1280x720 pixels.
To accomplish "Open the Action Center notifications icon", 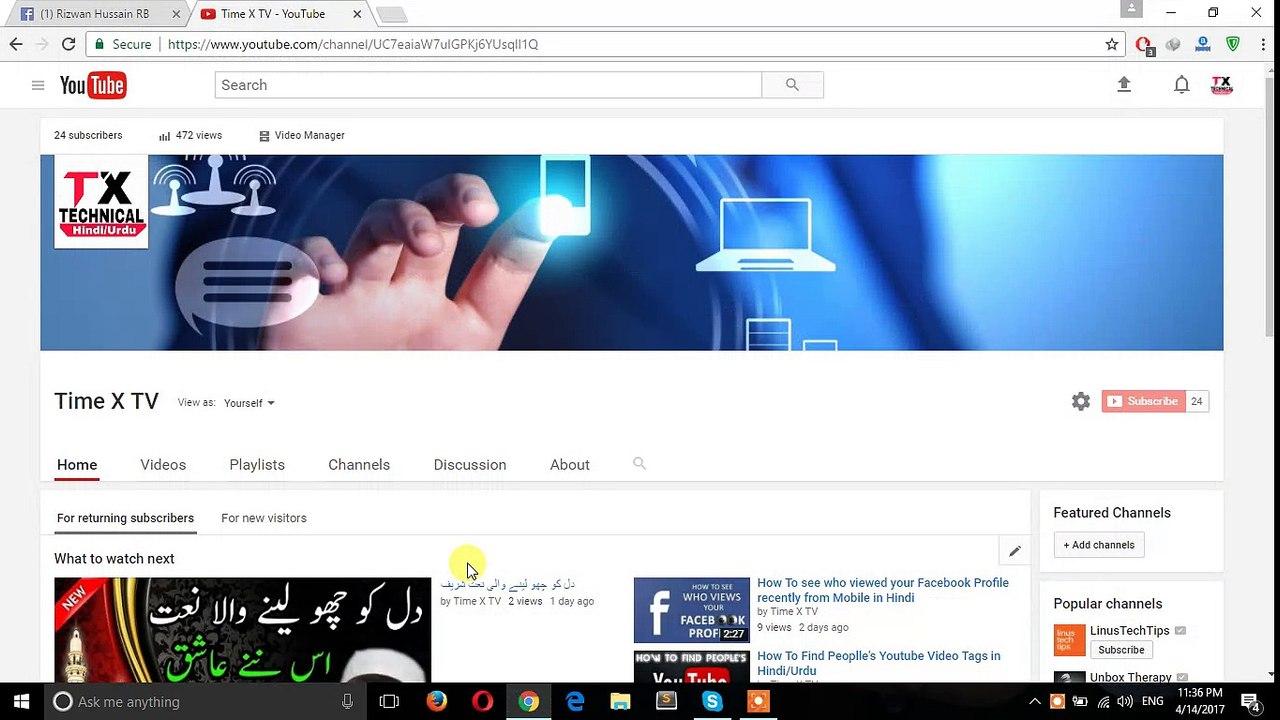I will [1250, 701].
